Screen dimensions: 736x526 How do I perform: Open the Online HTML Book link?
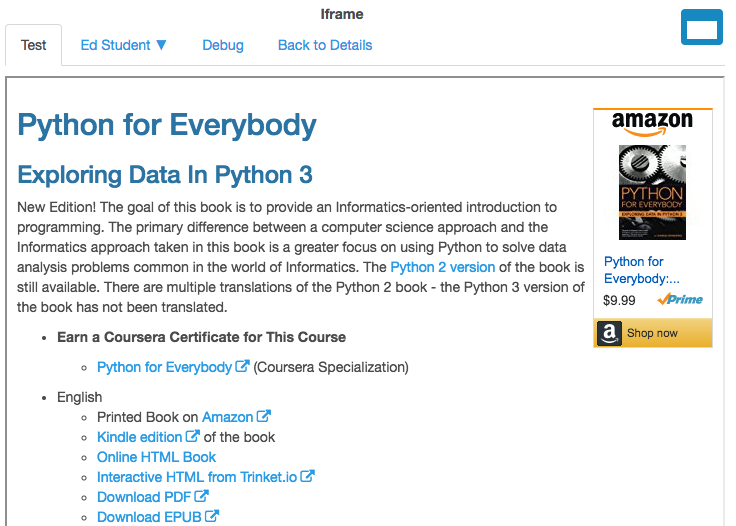pos(156,457)
